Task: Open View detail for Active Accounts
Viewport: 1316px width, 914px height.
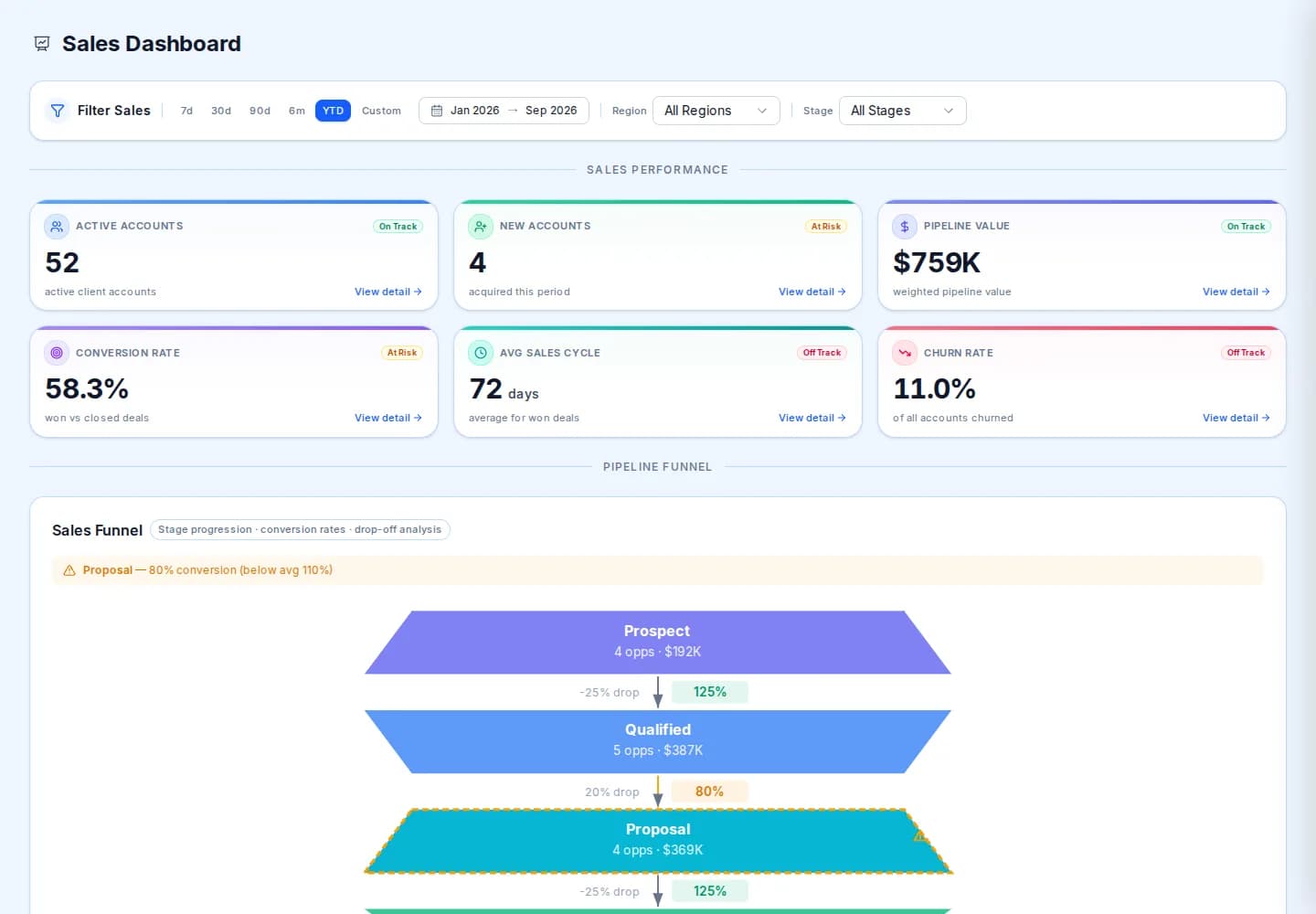Action: 388,292
